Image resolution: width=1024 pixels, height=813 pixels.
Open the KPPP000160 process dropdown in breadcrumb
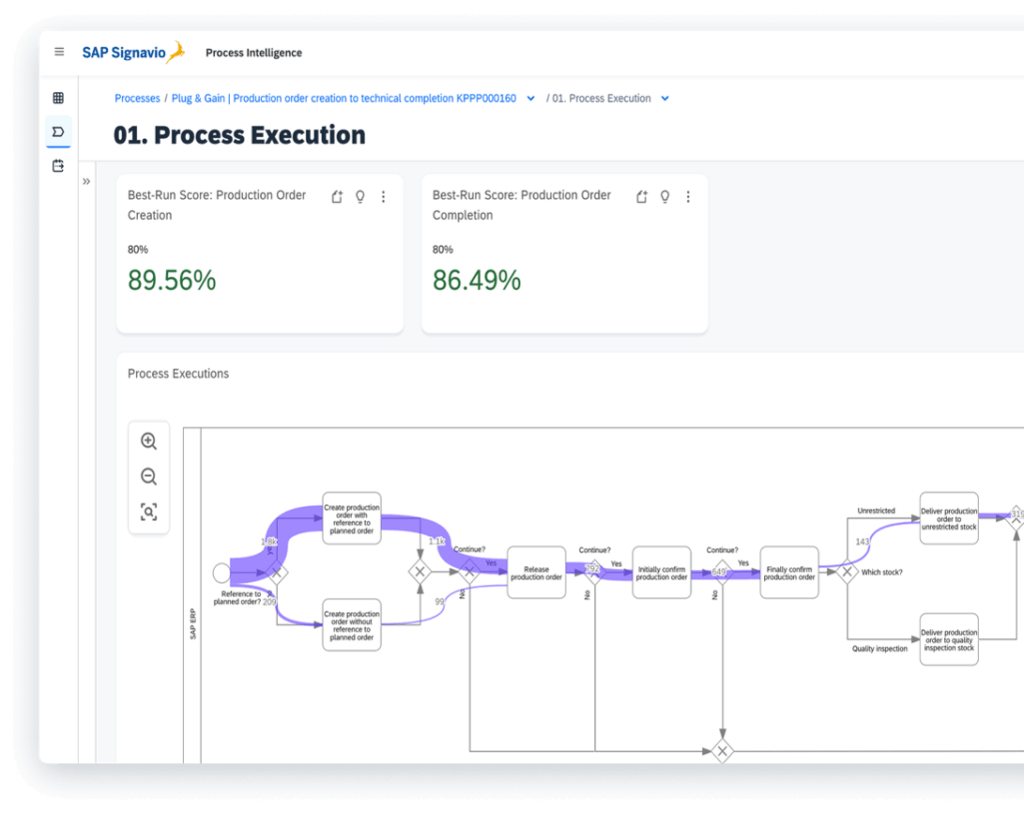527,98
